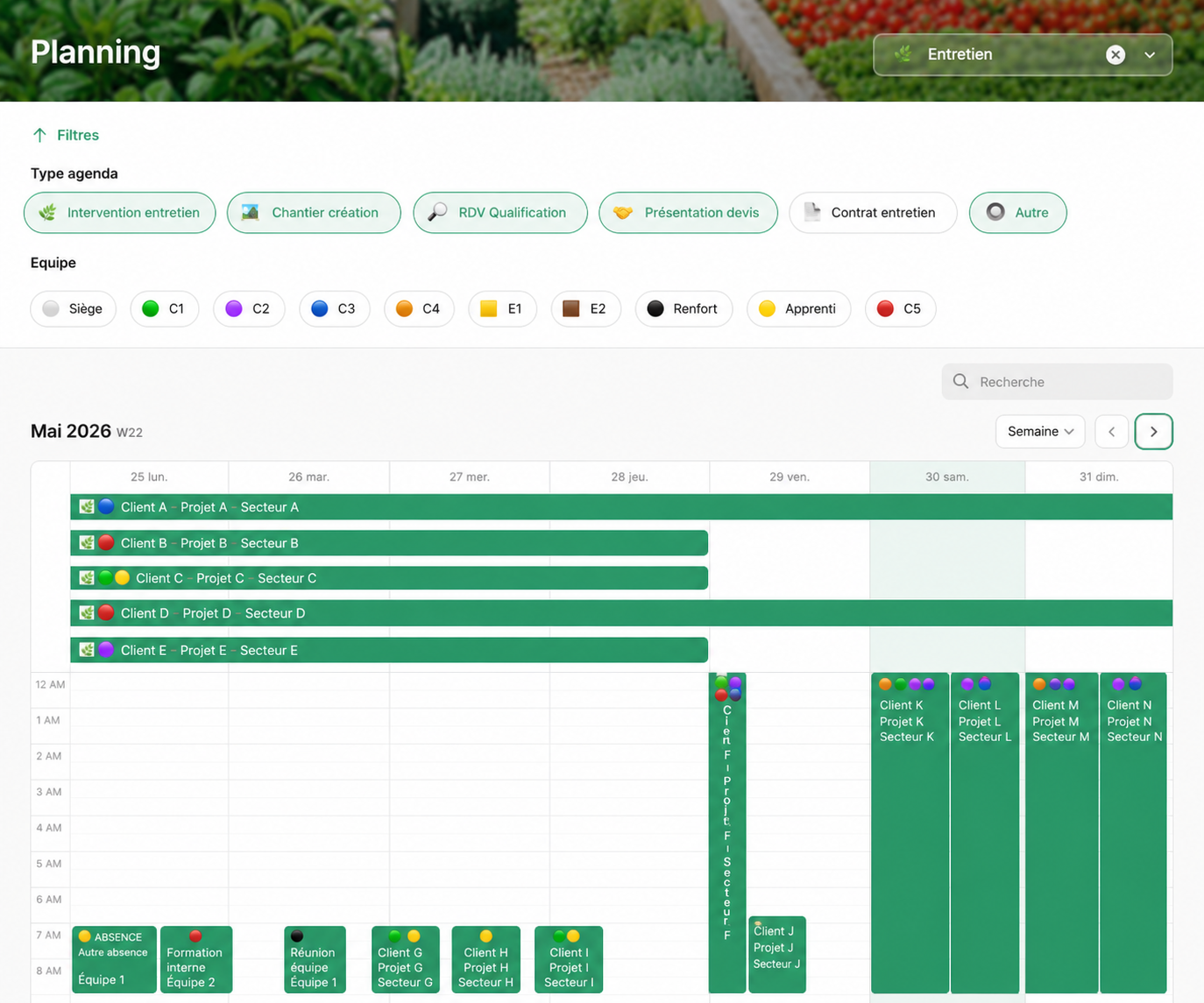Open the Client G Projet G event
Viewport: 1204px width, 1003px height.
tap(405, 959)
